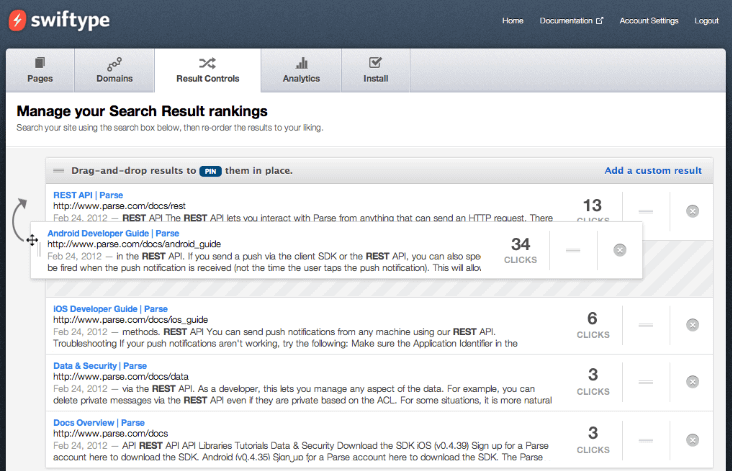732x471 pixels.
Task: Click the Manage your Search Result rankings heading
Action: 142,111
